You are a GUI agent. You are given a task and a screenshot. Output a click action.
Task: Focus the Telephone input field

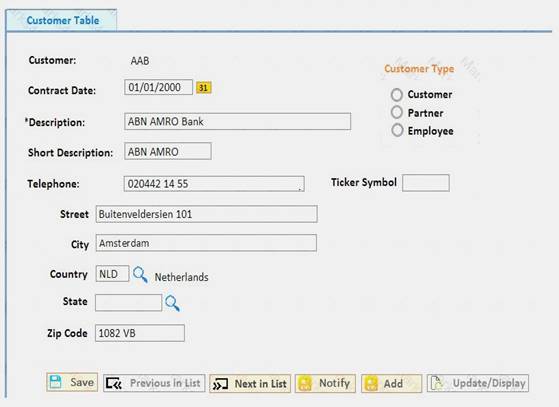pos(214,184)
